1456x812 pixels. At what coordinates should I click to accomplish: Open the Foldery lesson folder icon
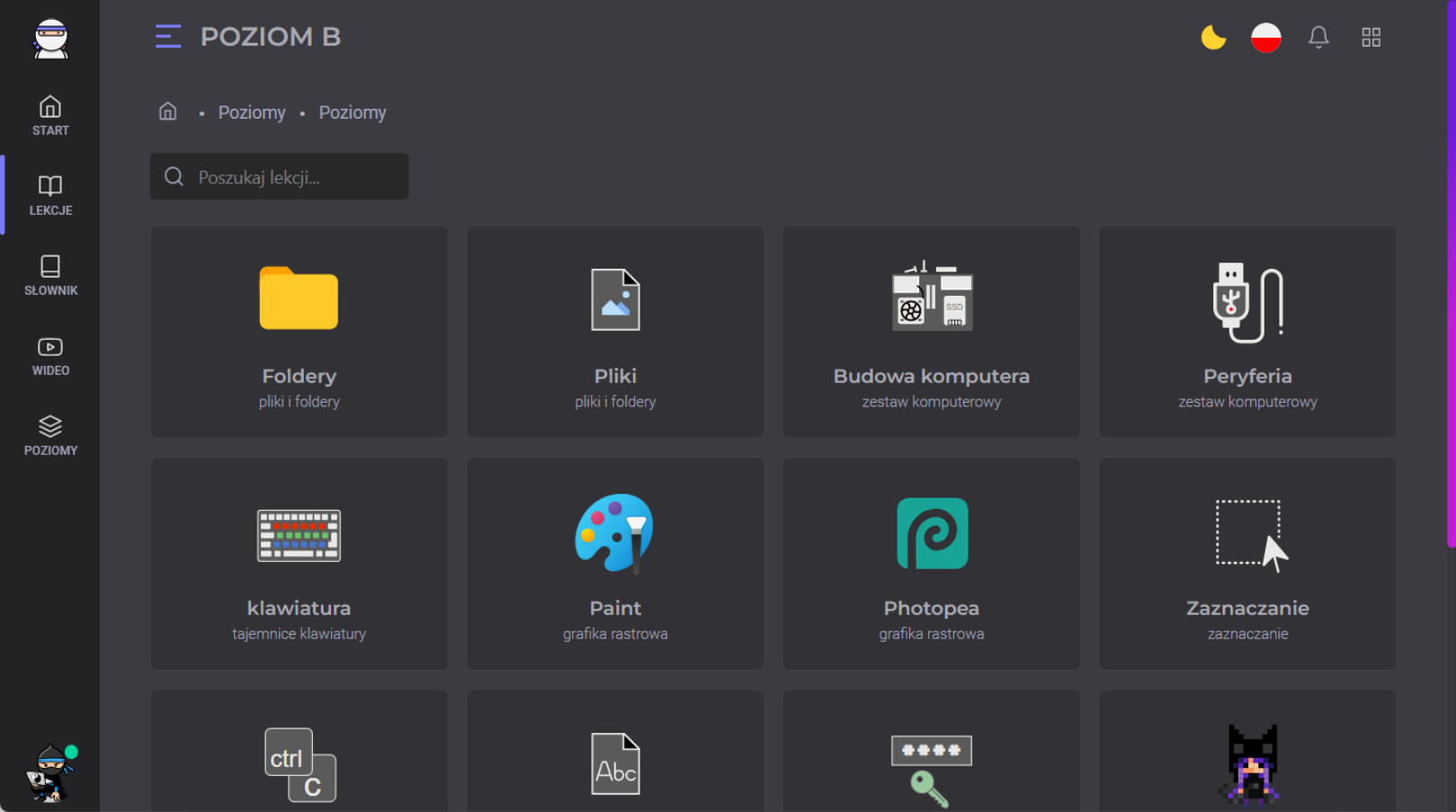tap(299, 299)
